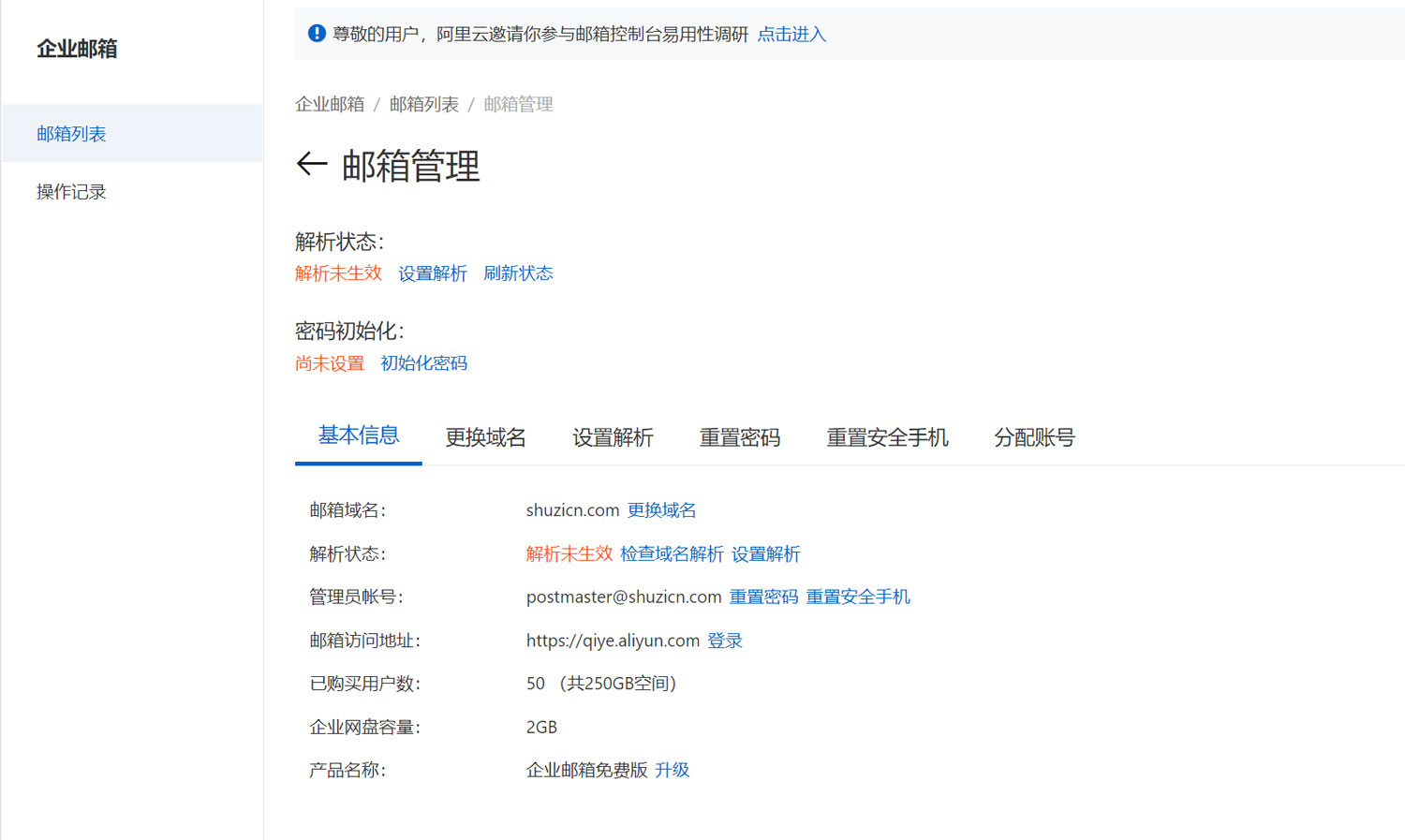Go to 邮箱列表 breadcrumb link

[x=424, y=104]
